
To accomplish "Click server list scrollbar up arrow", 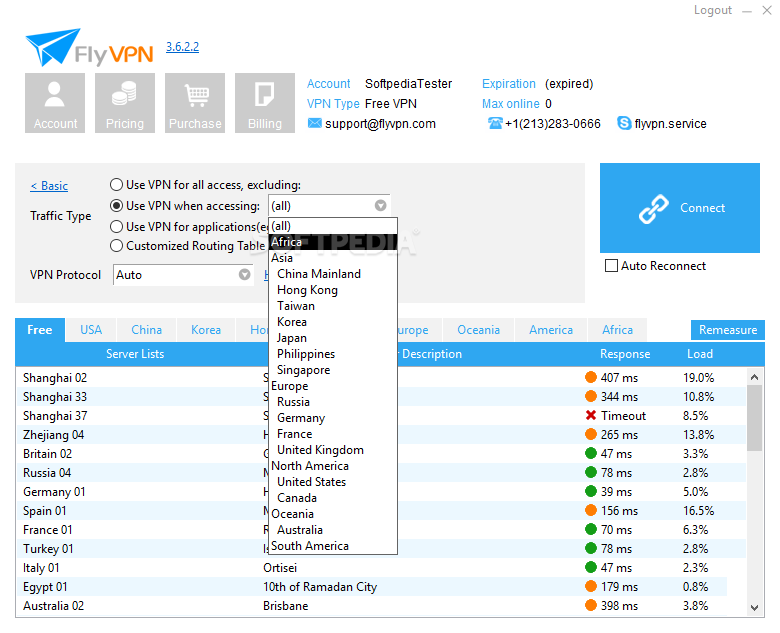I will point(755,377).
